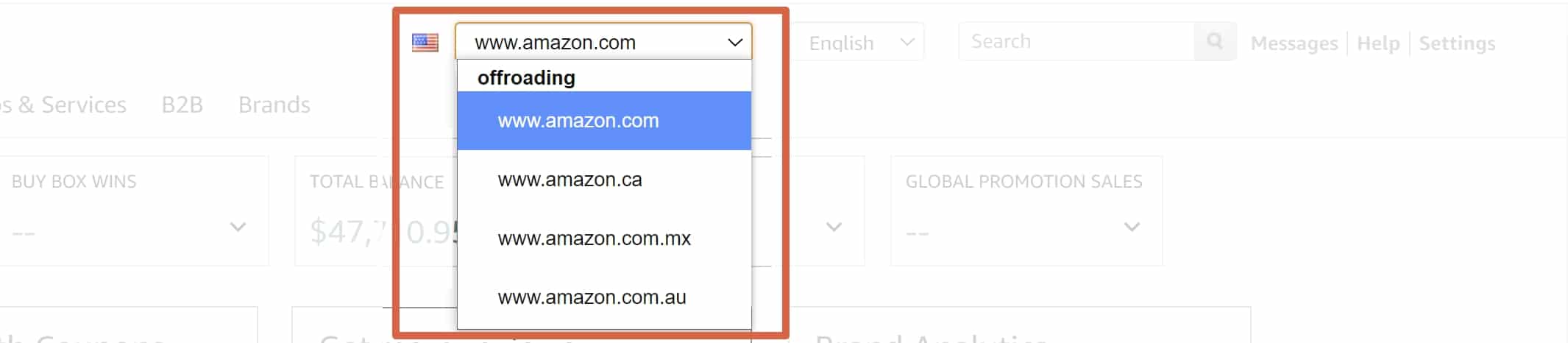Click the Total Balance amount
Image resolution: width=1568 pixels, height=343 pixels.
[x=383, y=232]
